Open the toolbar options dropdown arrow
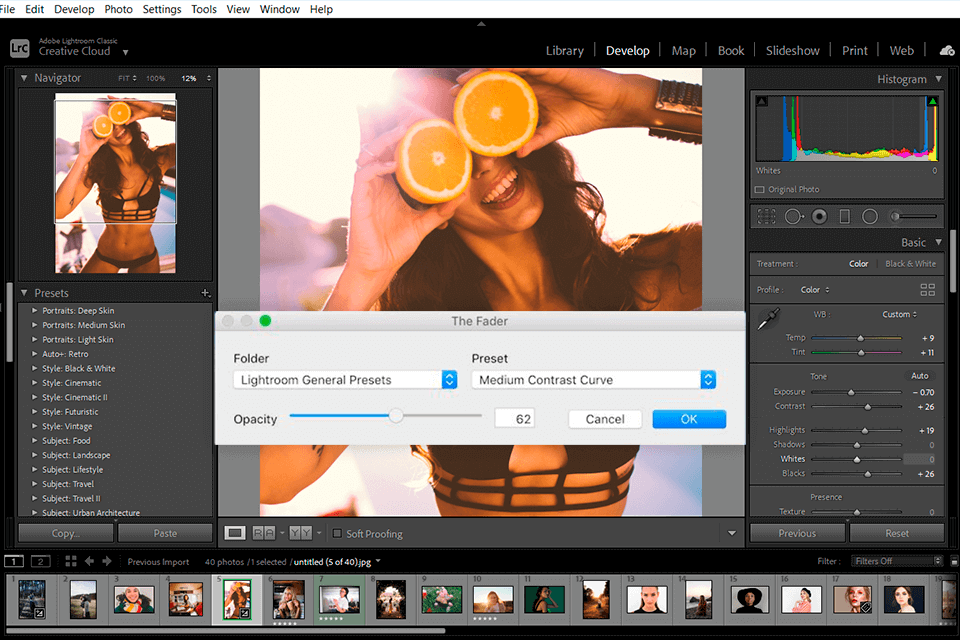Image resolution: width=960 pixels, height=640 pixels. [x=732, y=533]
